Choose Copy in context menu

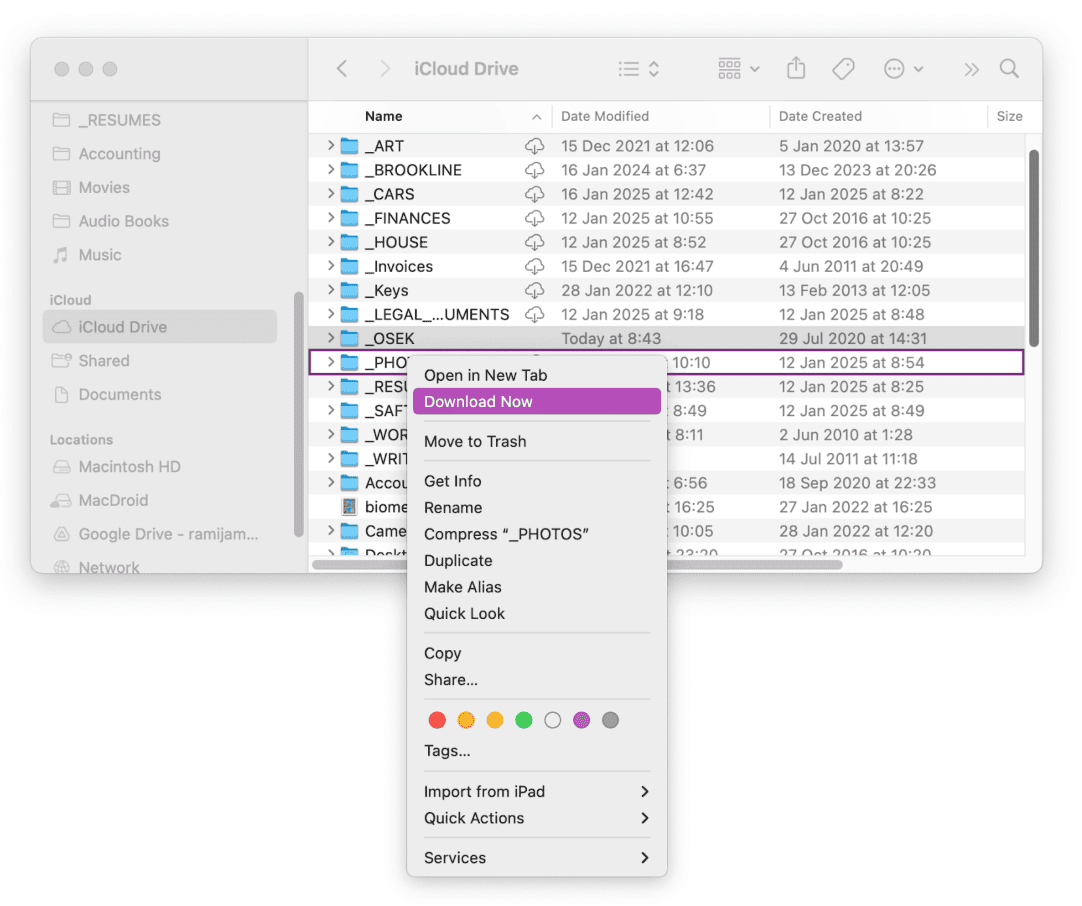pos(536,653)
